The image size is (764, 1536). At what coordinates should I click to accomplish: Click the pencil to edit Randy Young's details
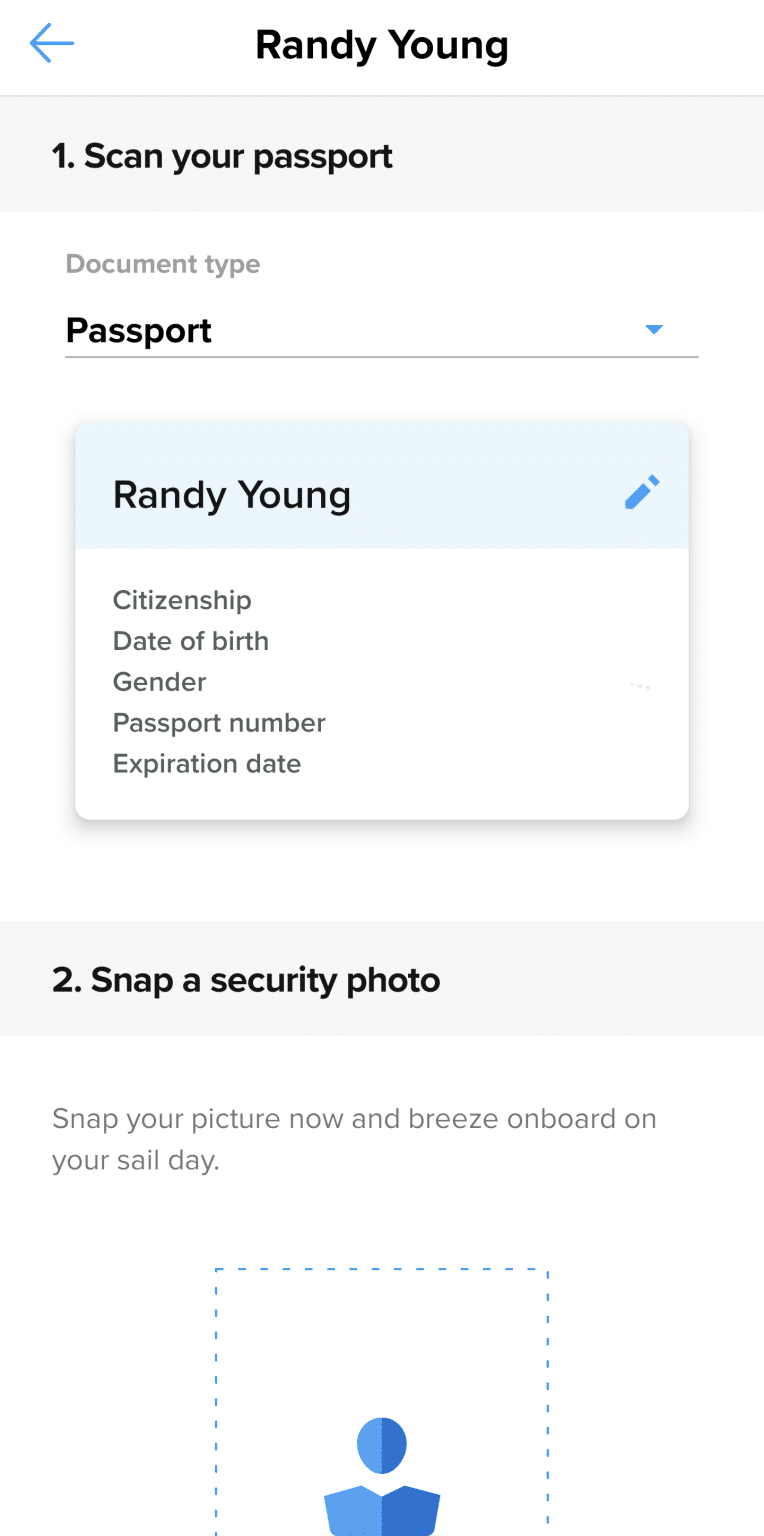coord(641,491)
